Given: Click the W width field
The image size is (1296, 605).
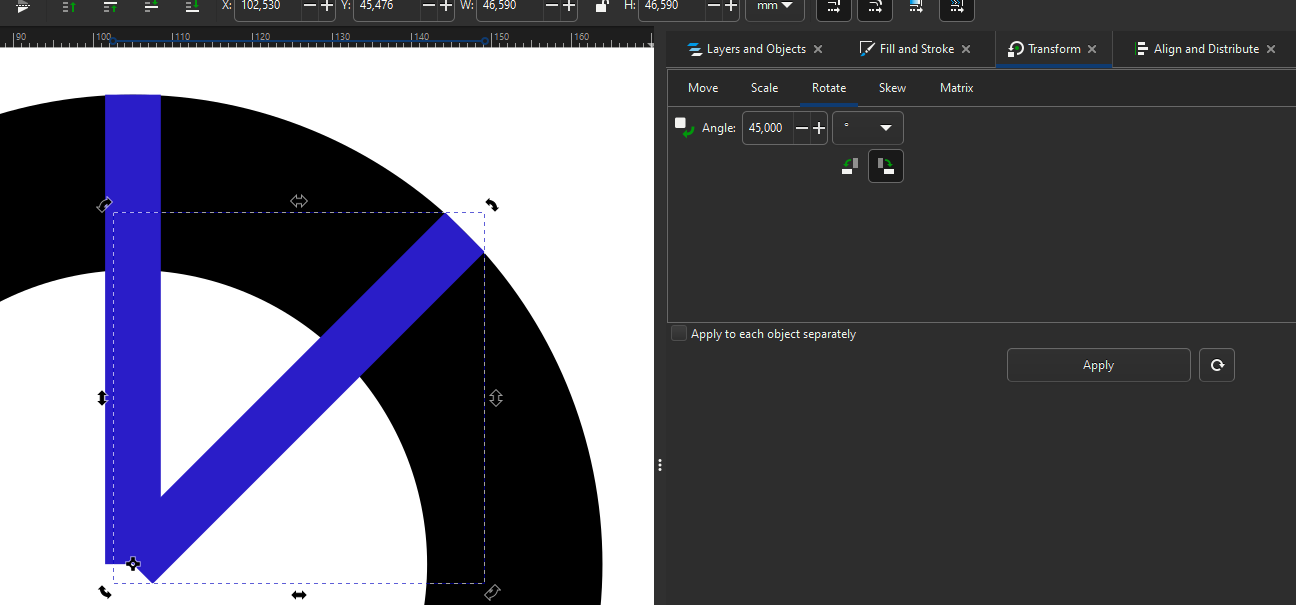Looking at the screenshot, I should pos(510,6).
